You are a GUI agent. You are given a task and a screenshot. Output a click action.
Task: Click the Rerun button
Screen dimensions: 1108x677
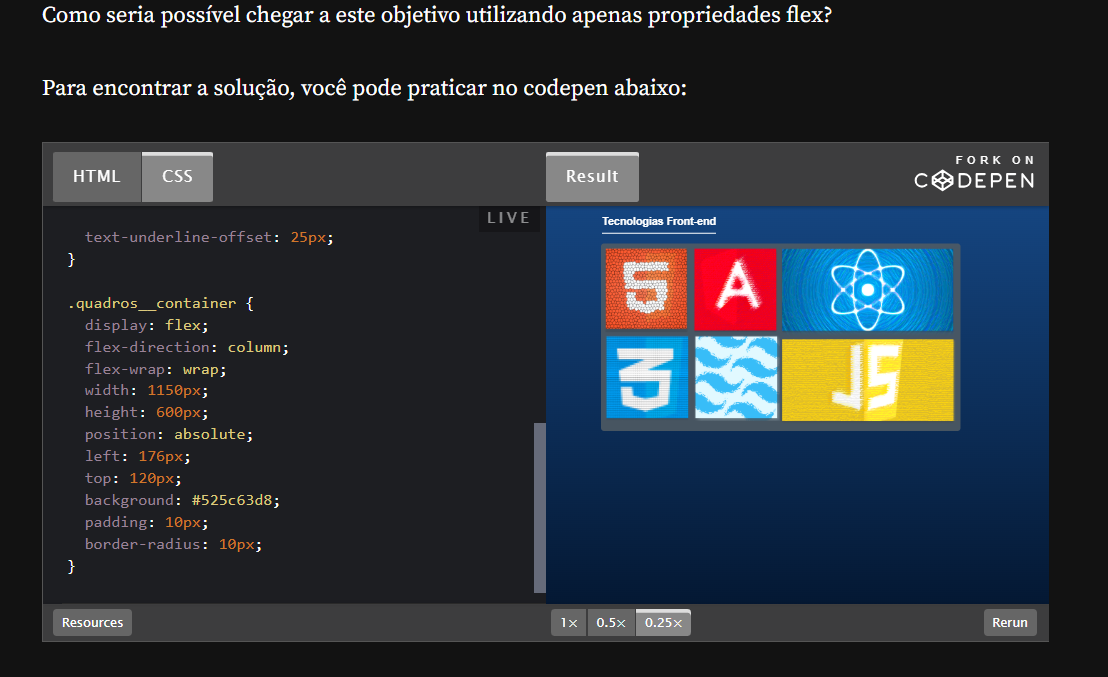(1010, 623)
